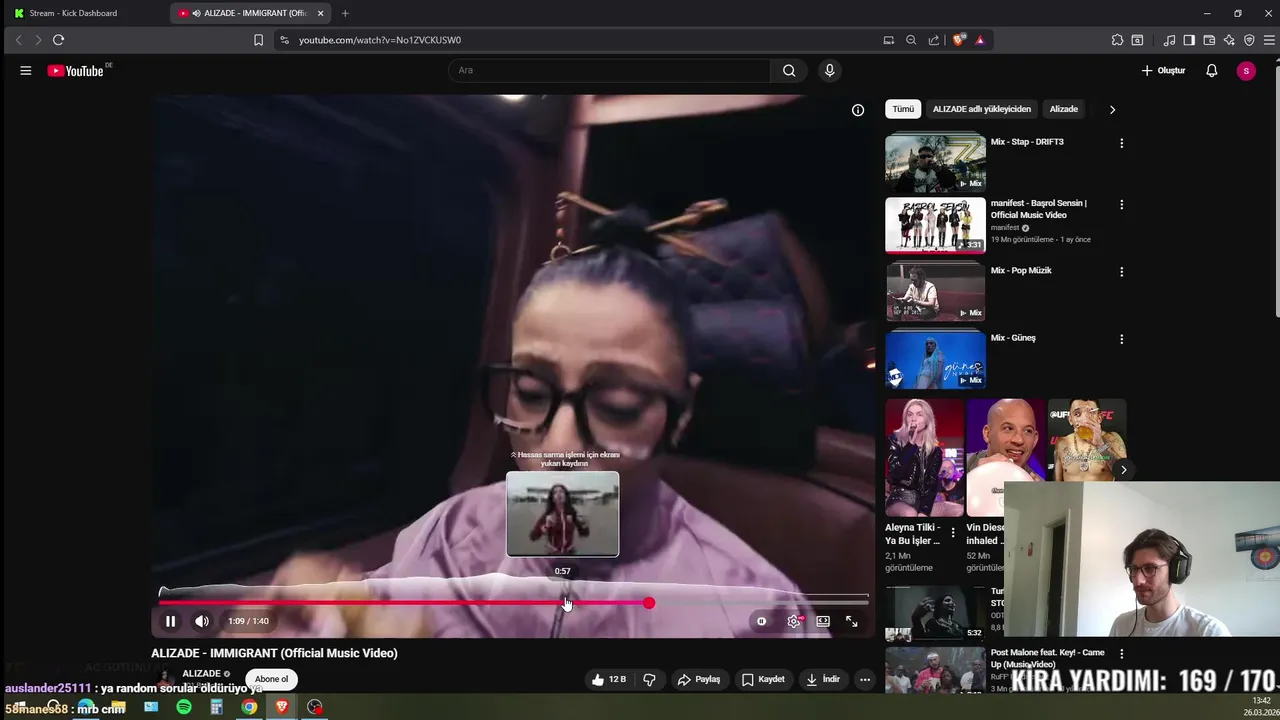Image resolution: width=1280 pixels, height=720 pixels.
Task: Open options menu for Mix - Stap - DRIFT3
Action: 1121,143
